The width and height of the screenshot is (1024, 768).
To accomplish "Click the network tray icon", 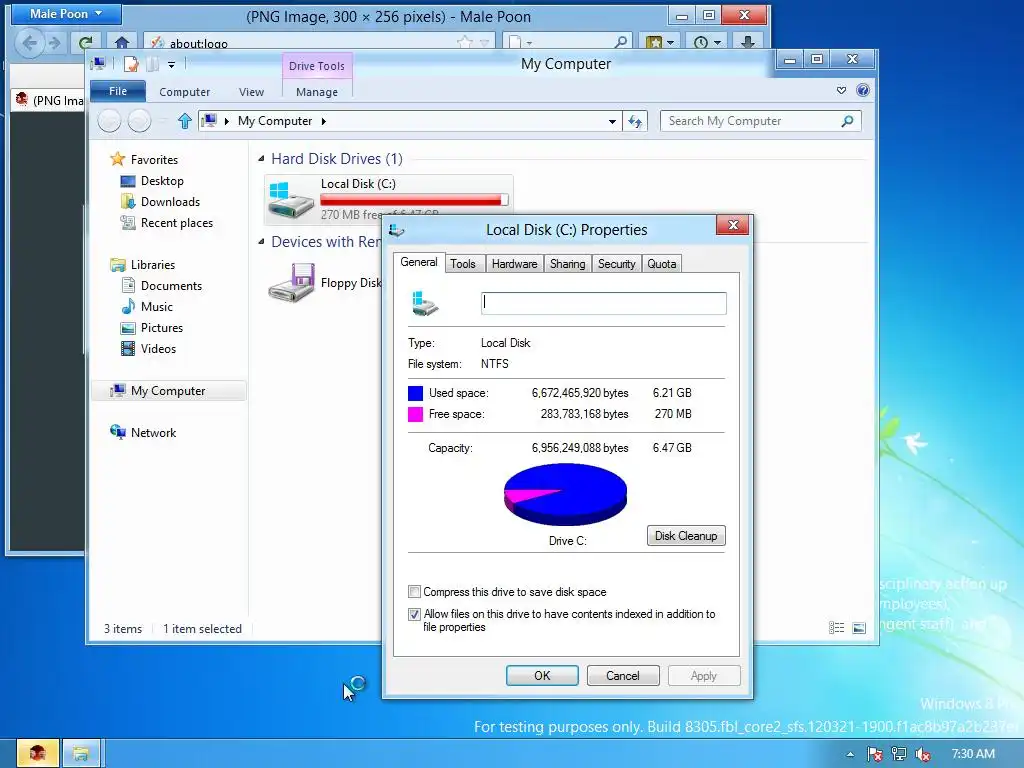I will click(x=899, y=754).
